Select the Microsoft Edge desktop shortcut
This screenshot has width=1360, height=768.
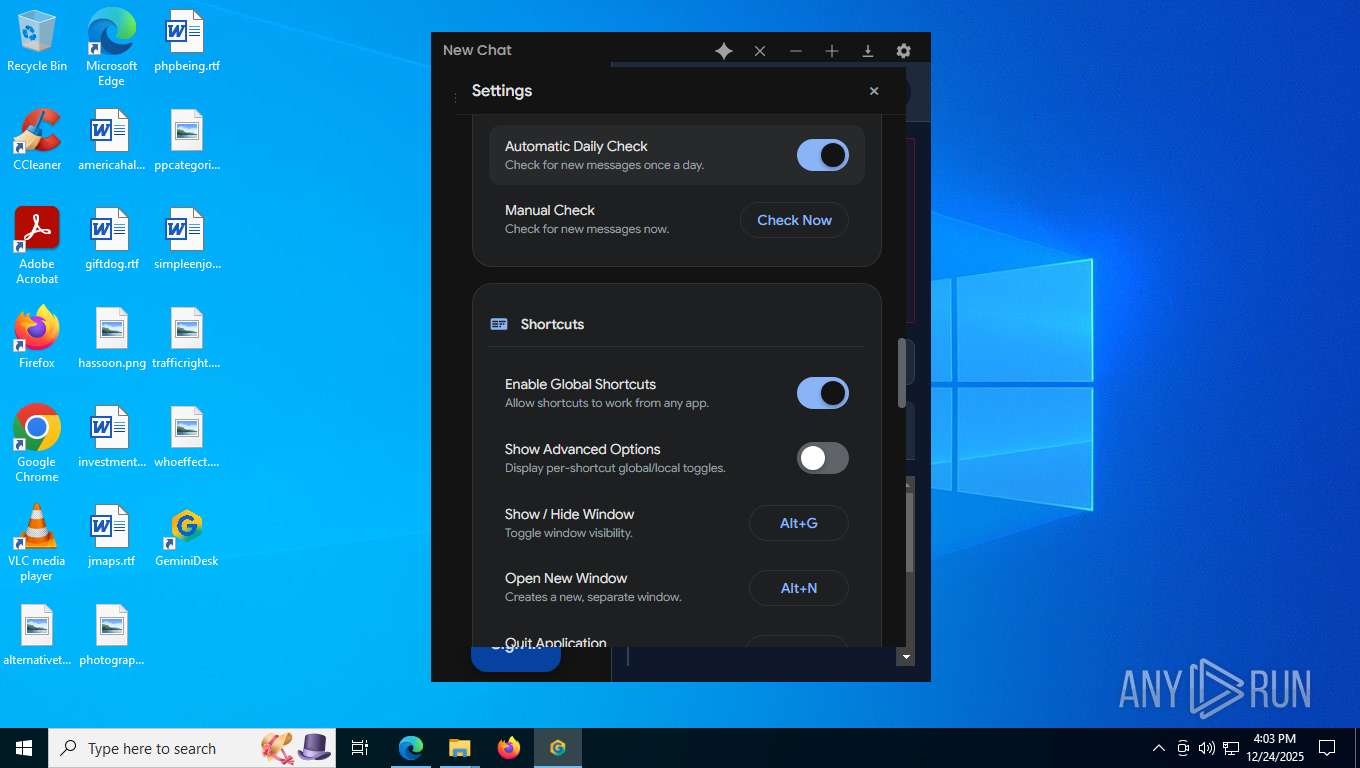(x=111, y=48)
